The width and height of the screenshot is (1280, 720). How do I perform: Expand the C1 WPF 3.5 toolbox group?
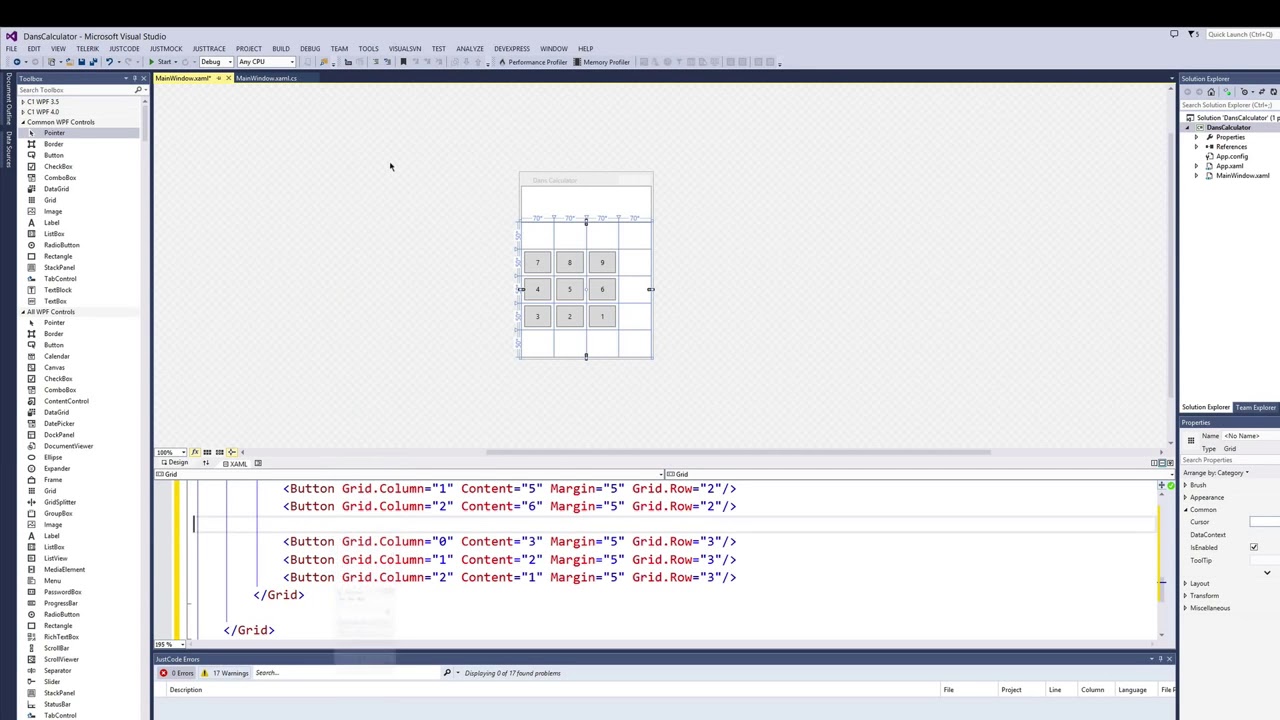[23, 102]
